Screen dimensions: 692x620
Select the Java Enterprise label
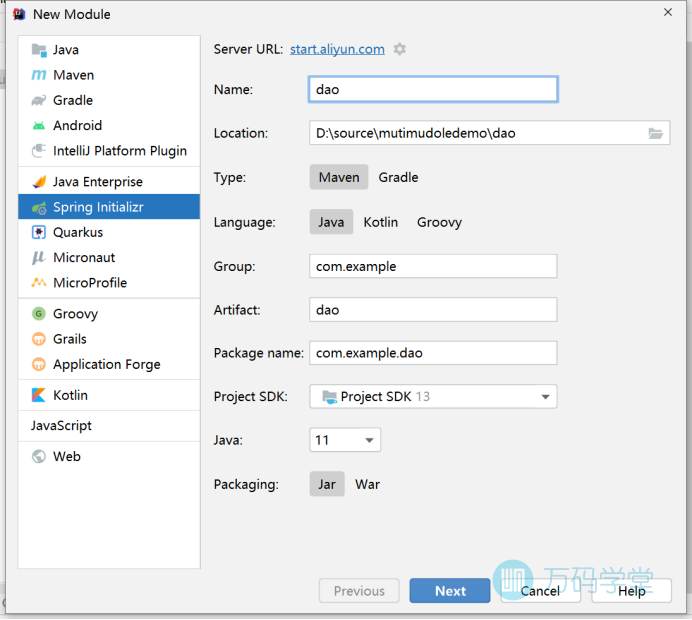coord(98,182)
